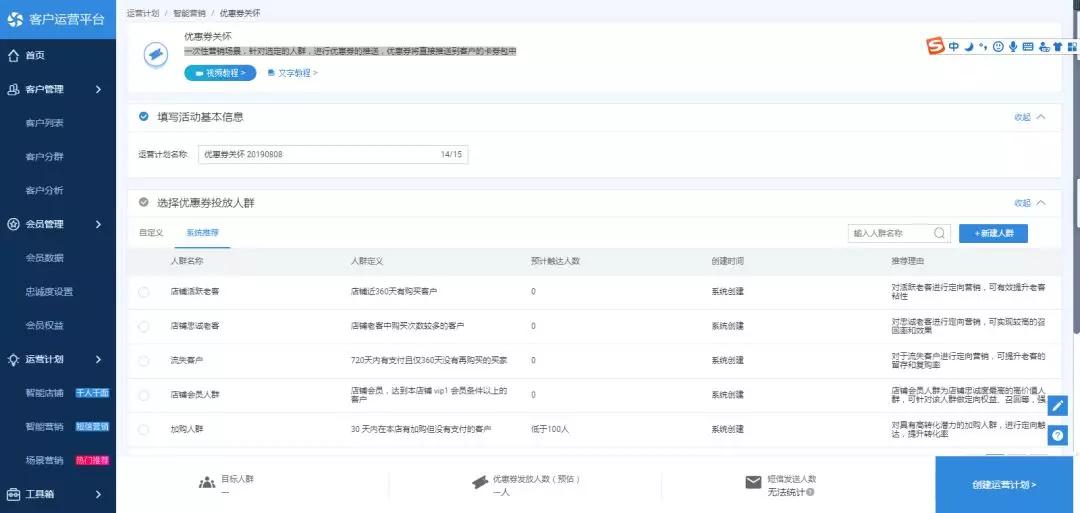Screen dimensions: 1080x513
Task: Click the 人群定义 column header
Action: pos(366,262)
